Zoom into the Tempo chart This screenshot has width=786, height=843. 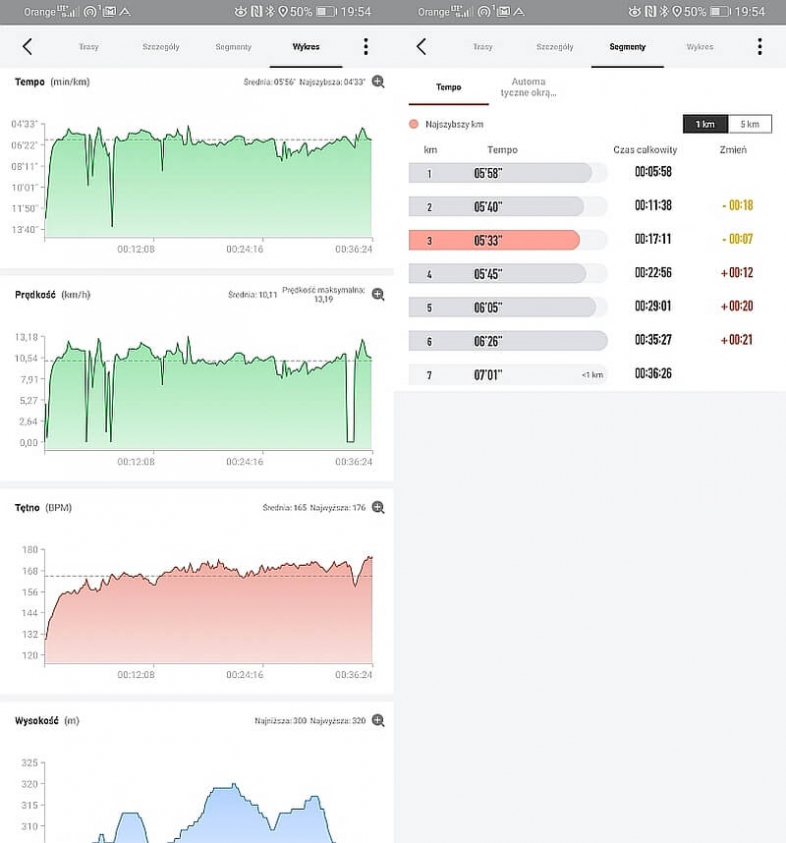coord(378,82)
